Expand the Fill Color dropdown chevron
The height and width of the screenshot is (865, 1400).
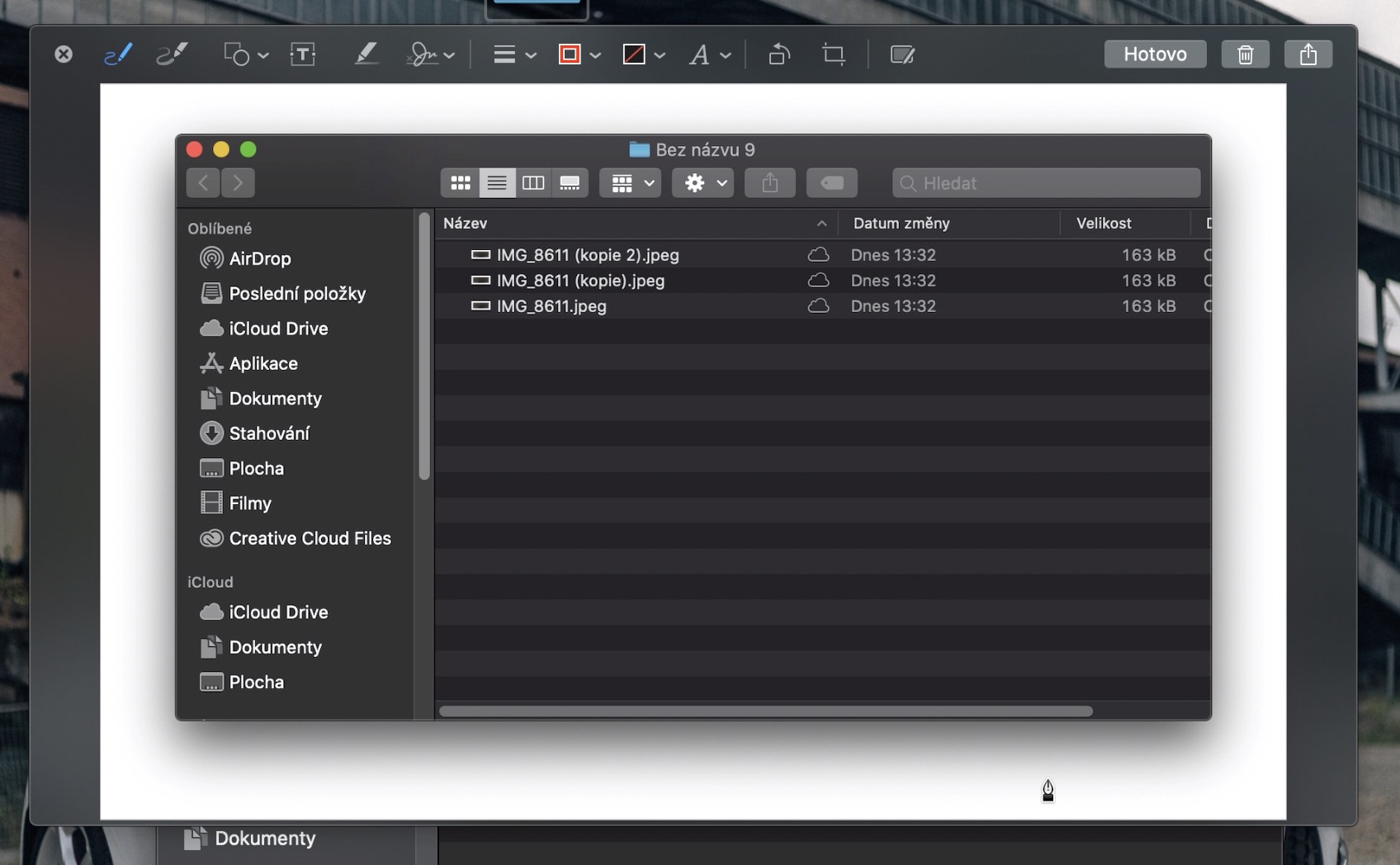(660, 55)
